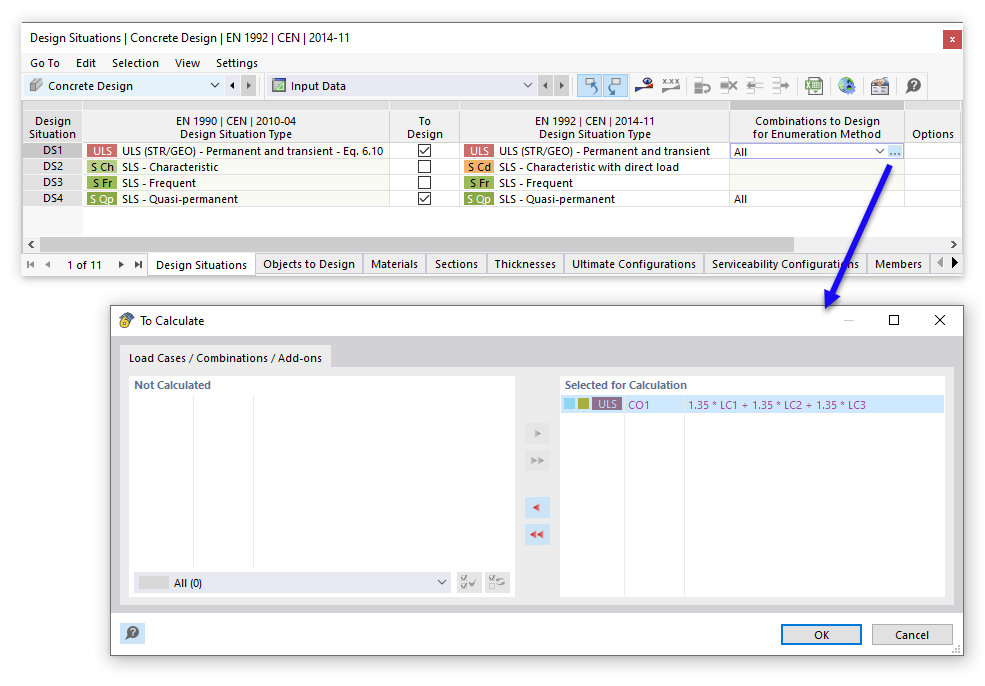Export table to Excel icon
Viewport: 985px width, 686px height.
click(x=814, y=85)
